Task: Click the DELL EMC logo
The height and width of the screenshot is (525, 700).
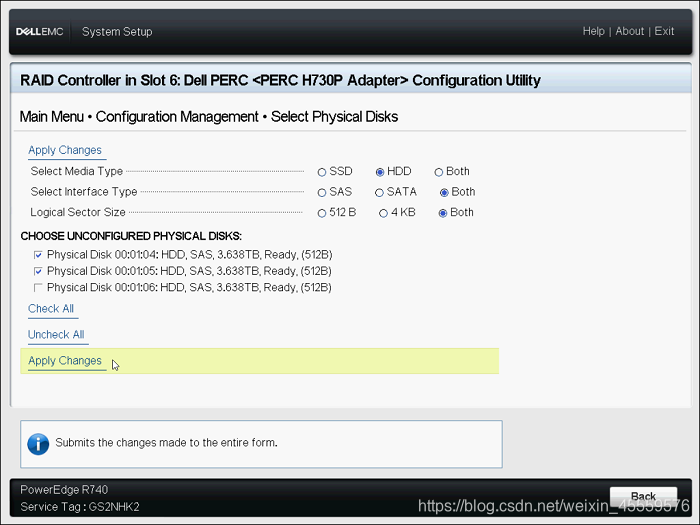Action: 39,32
